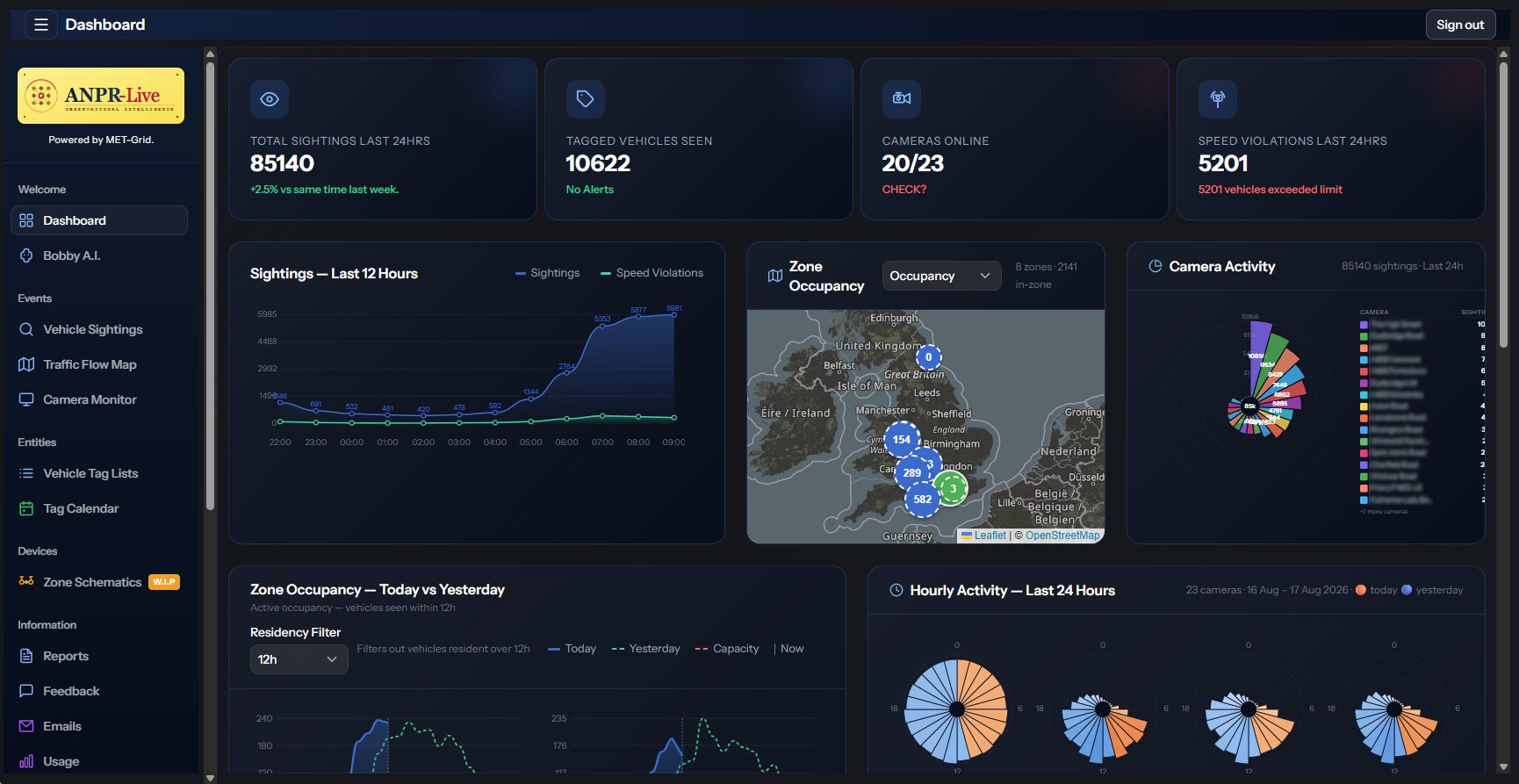Screen dimensions: 1519x784
Task: Click the sidebar vertical scrollbar
Action: (210, 285)
